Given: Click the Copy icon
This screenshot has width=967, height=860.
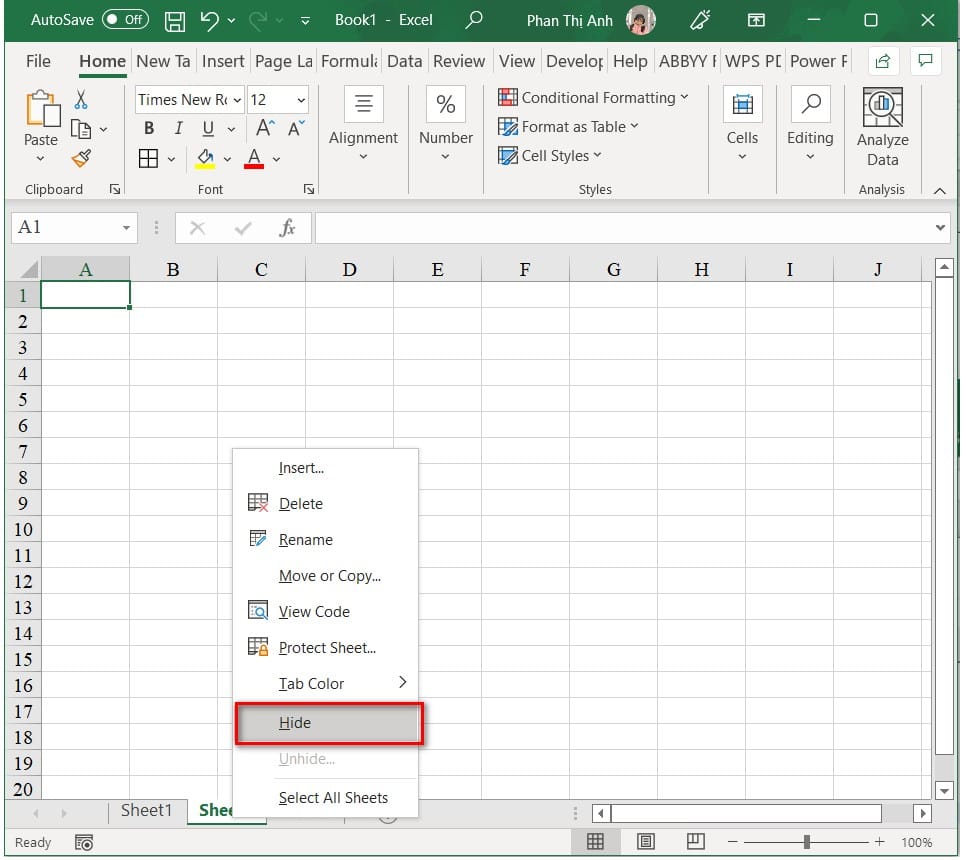Looking at the screenshot, I should [x=81, y=128].
